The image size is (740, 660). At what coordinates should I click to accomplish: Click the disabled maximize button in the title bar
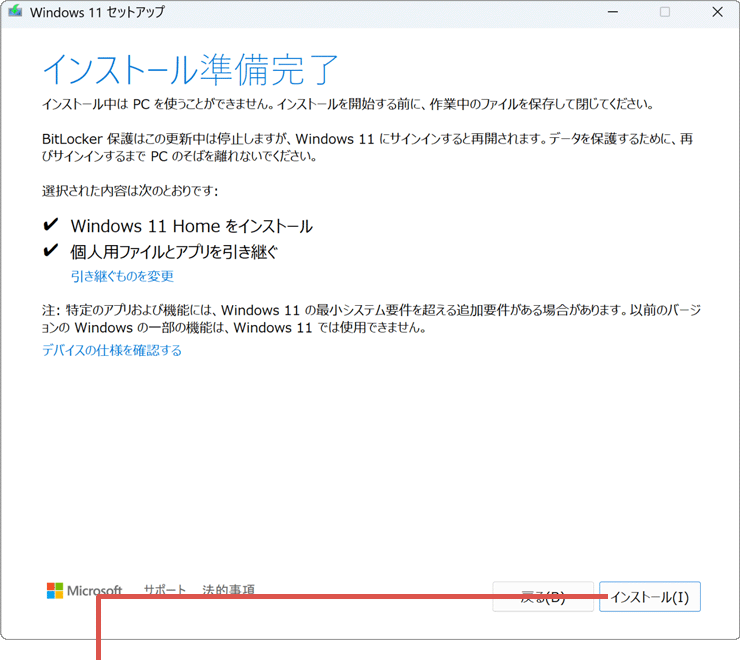pyautogui.click(x=665, y=12)
